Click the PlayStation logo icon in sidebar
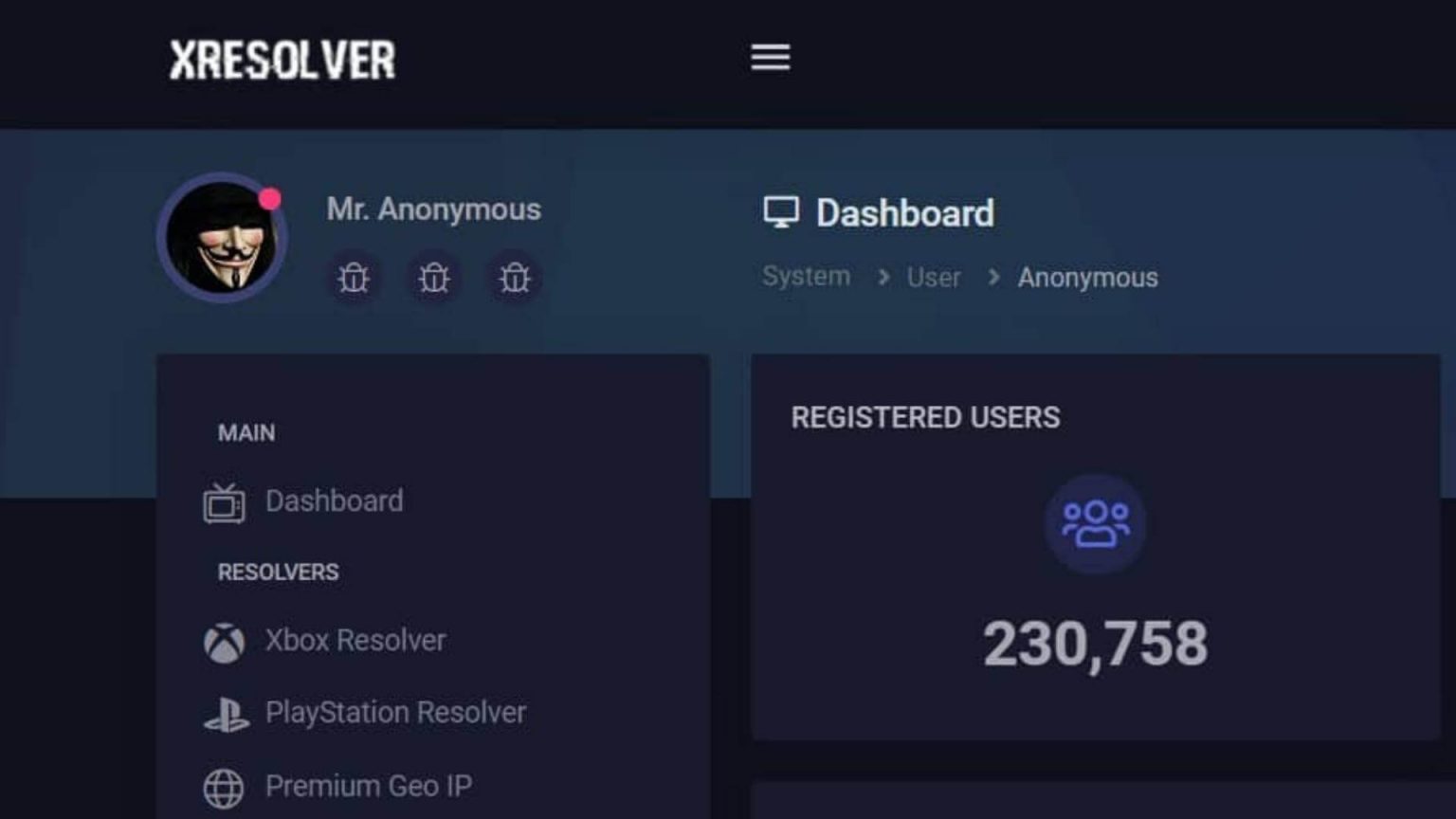The width and height of the screenshot is (1456, 819). tap(224, 713)
